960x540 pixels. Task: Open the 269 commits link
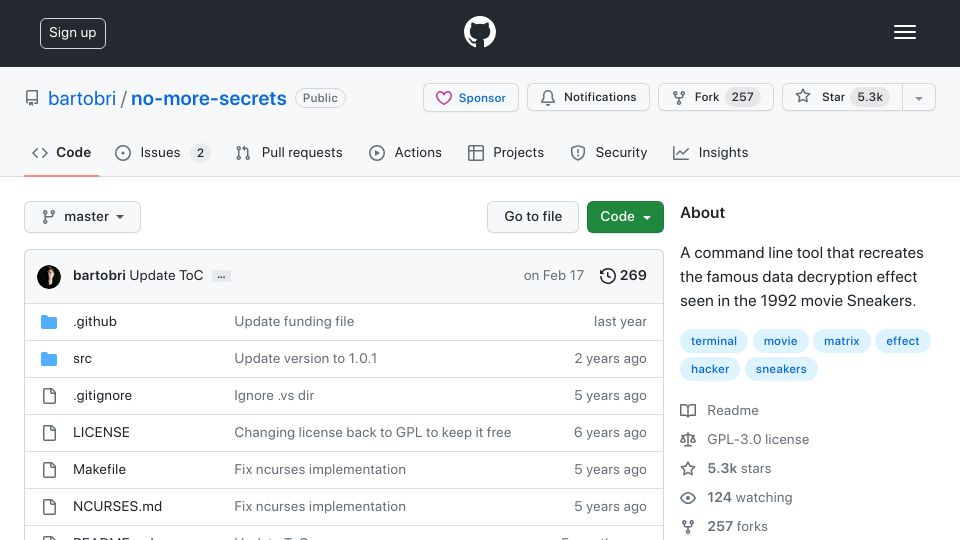(623, 276)
